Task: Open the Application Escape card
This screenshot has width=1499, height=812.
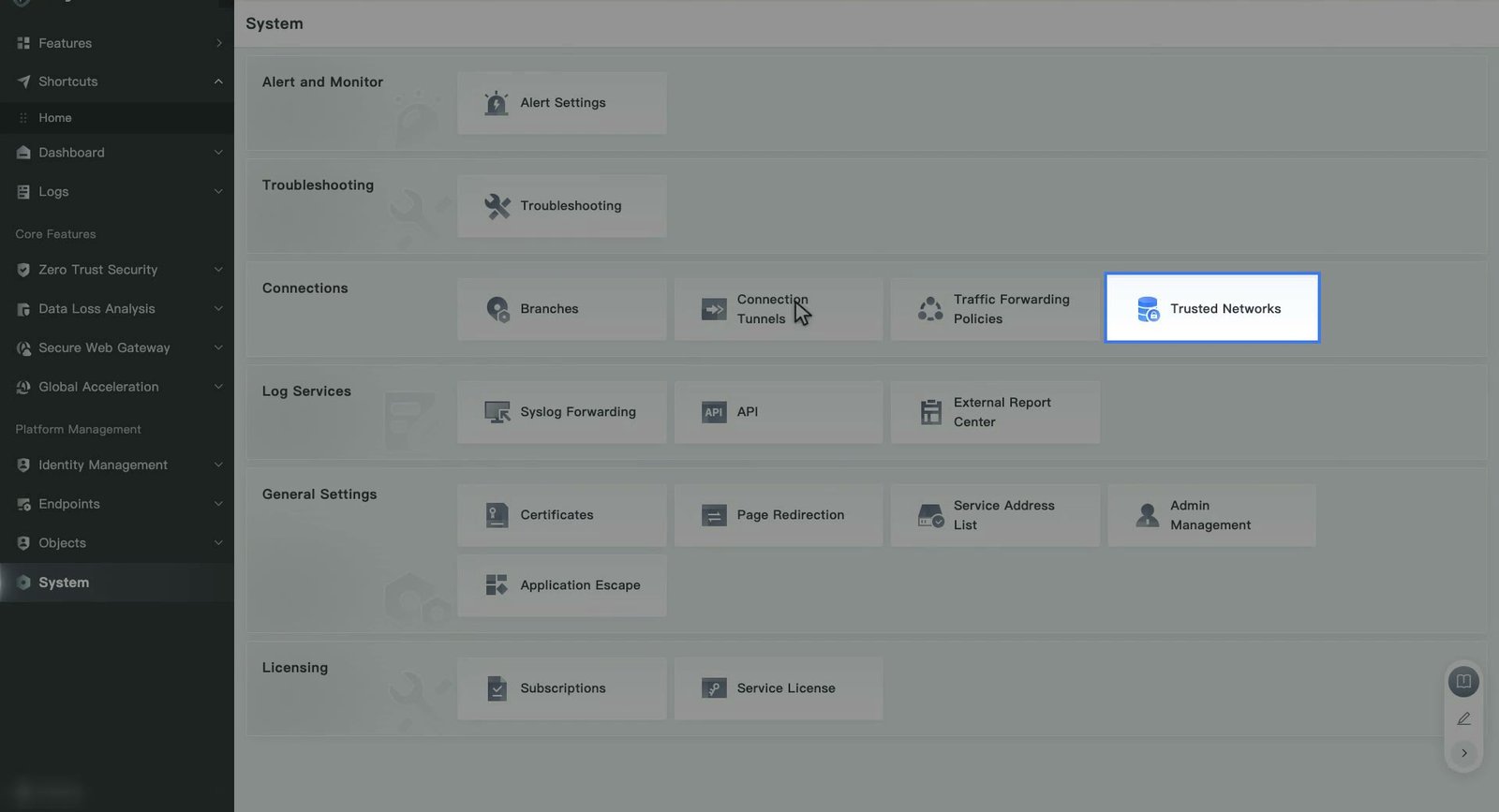Action: coord(562,585)
